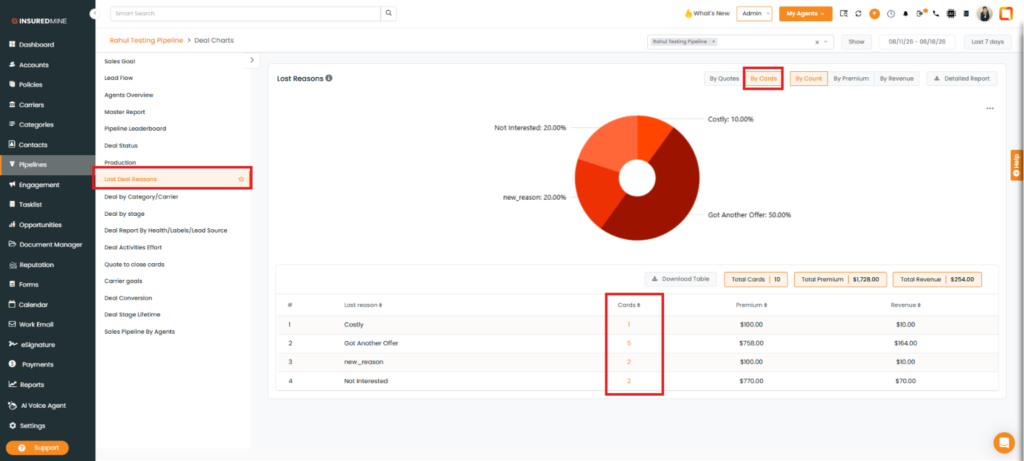Remove the Rahul Testing Pipeline tag
This screenshot has height=461, width=1024.
click(x=713, y=41)
